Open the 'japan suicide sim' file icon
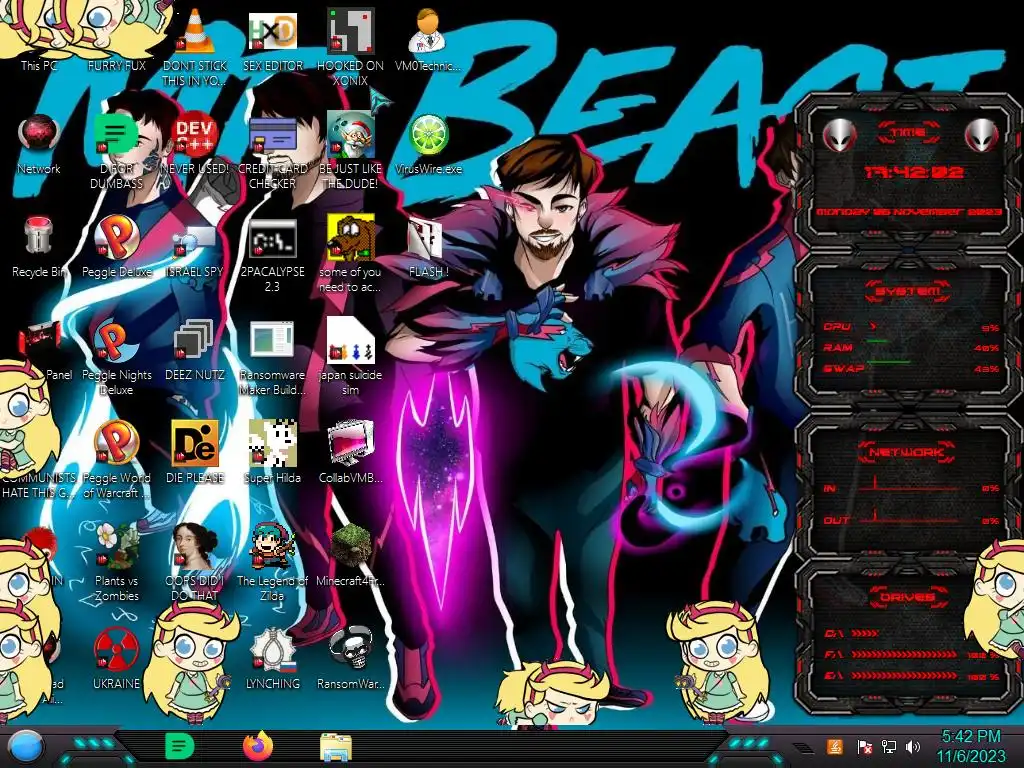Image resolution: width=1024 pixels, height=768 pixels. (x=350, y=340)
